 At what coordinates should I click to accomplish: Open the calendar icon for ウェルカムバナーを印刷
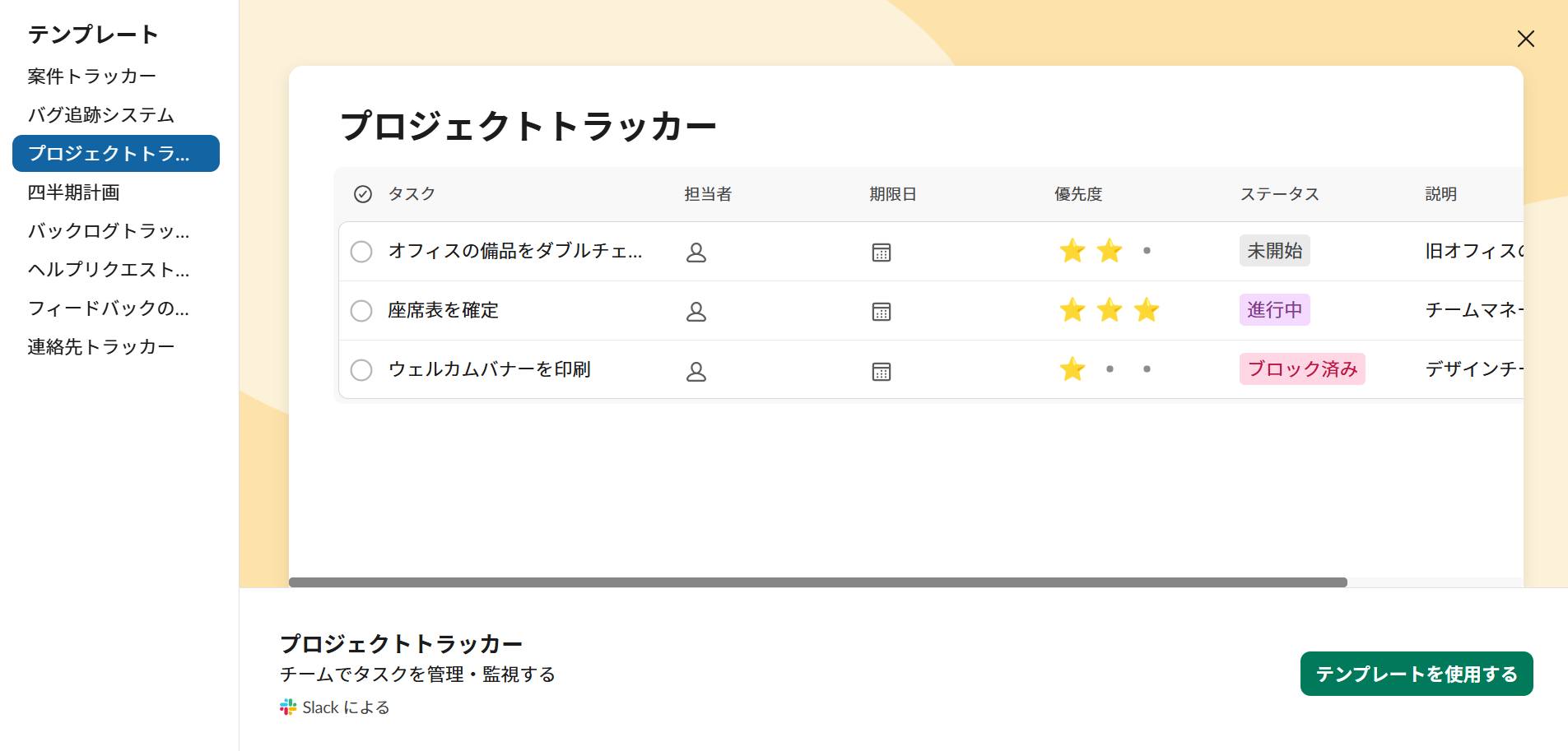[x=881, y=371]
